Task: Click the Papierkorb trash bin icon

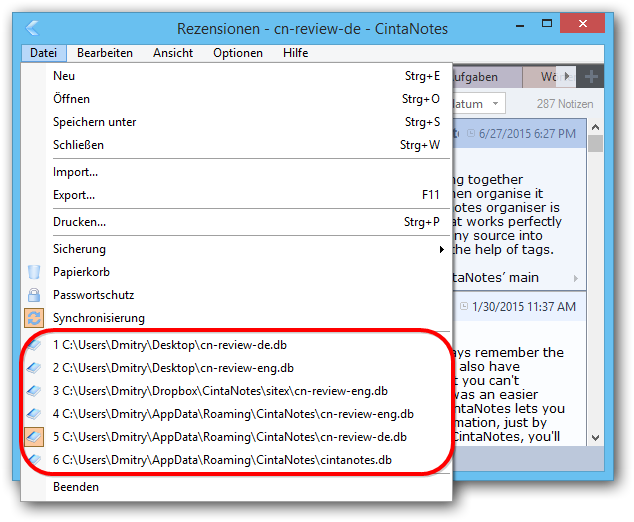Action: pyautogui.click(x=34, y=272)
